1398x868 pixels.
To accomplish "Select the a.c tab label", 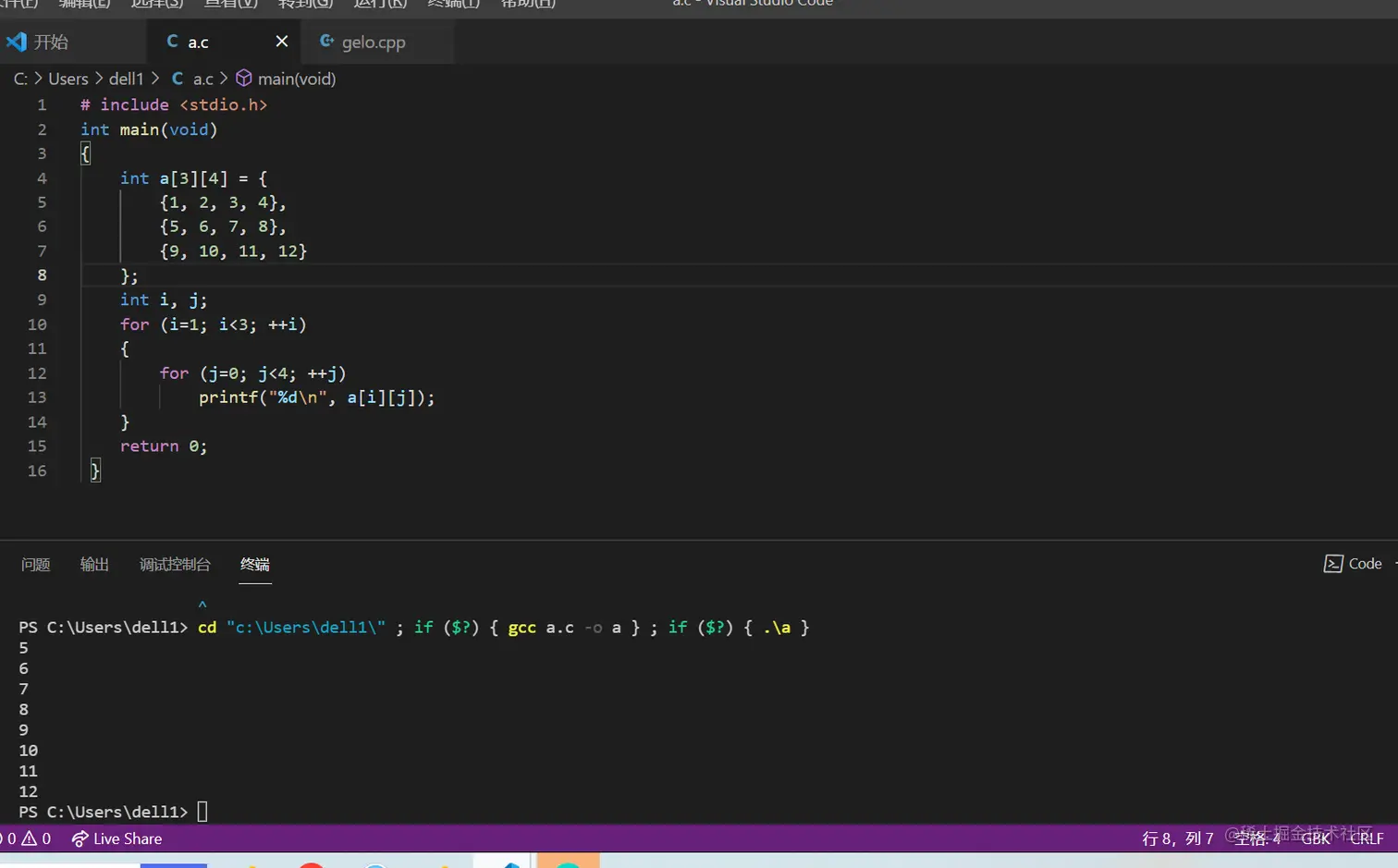I will [x=199, y=42].
